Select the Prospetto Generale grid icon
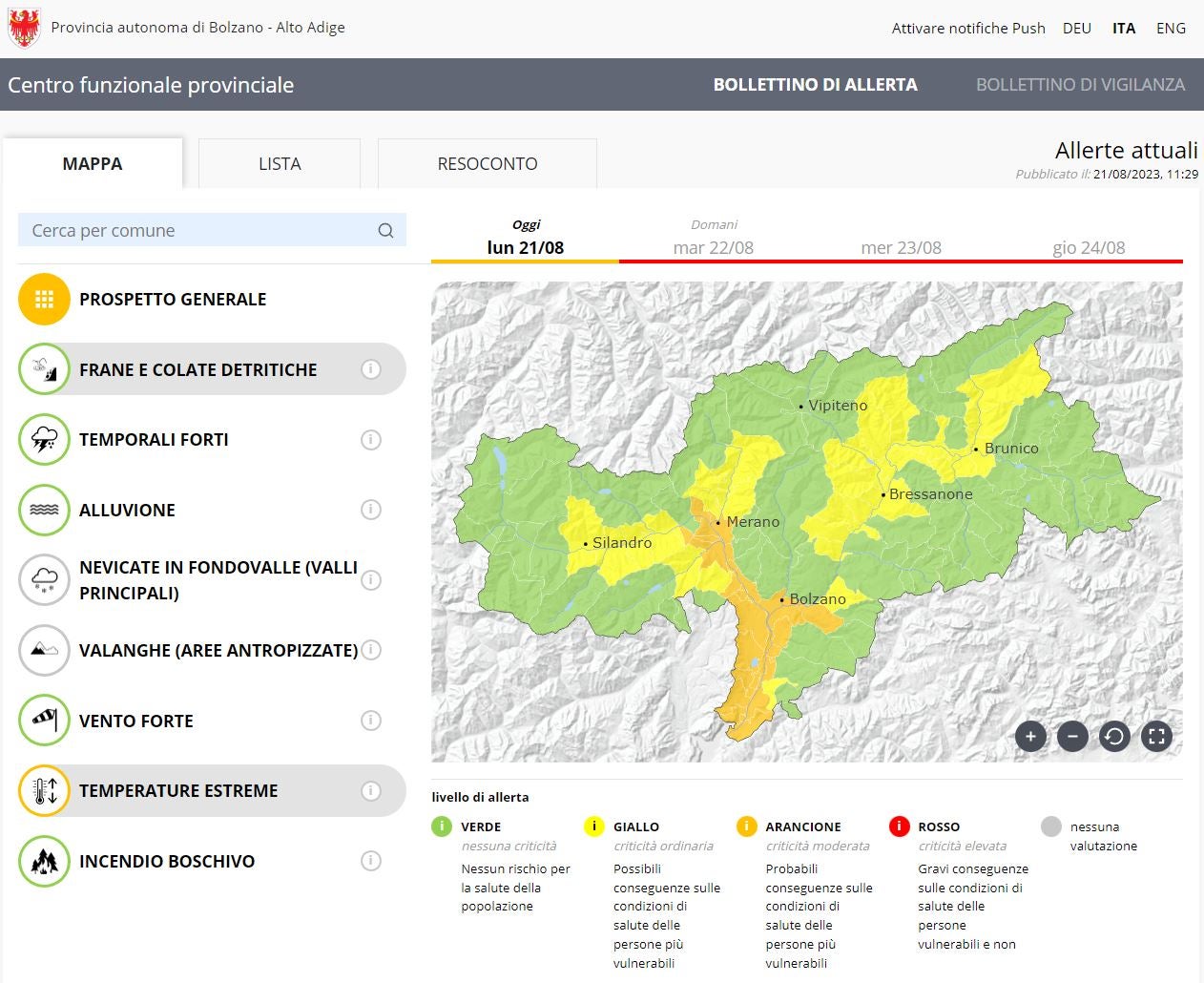The width and height of the screenshot is (1204, 983). (44, 300)
